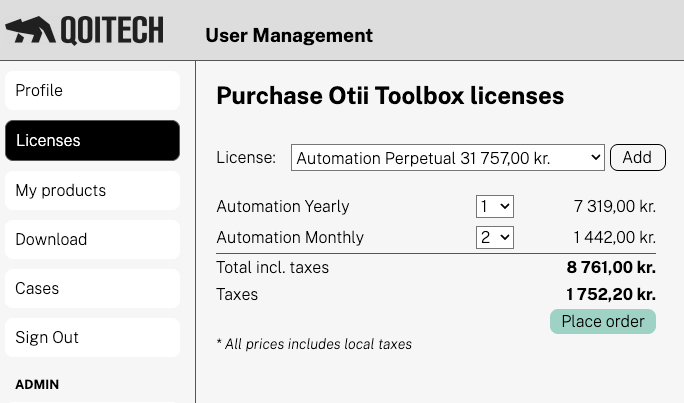684x403 pixels.
Task: Click the User Management heading
Action: pos(289,35)
